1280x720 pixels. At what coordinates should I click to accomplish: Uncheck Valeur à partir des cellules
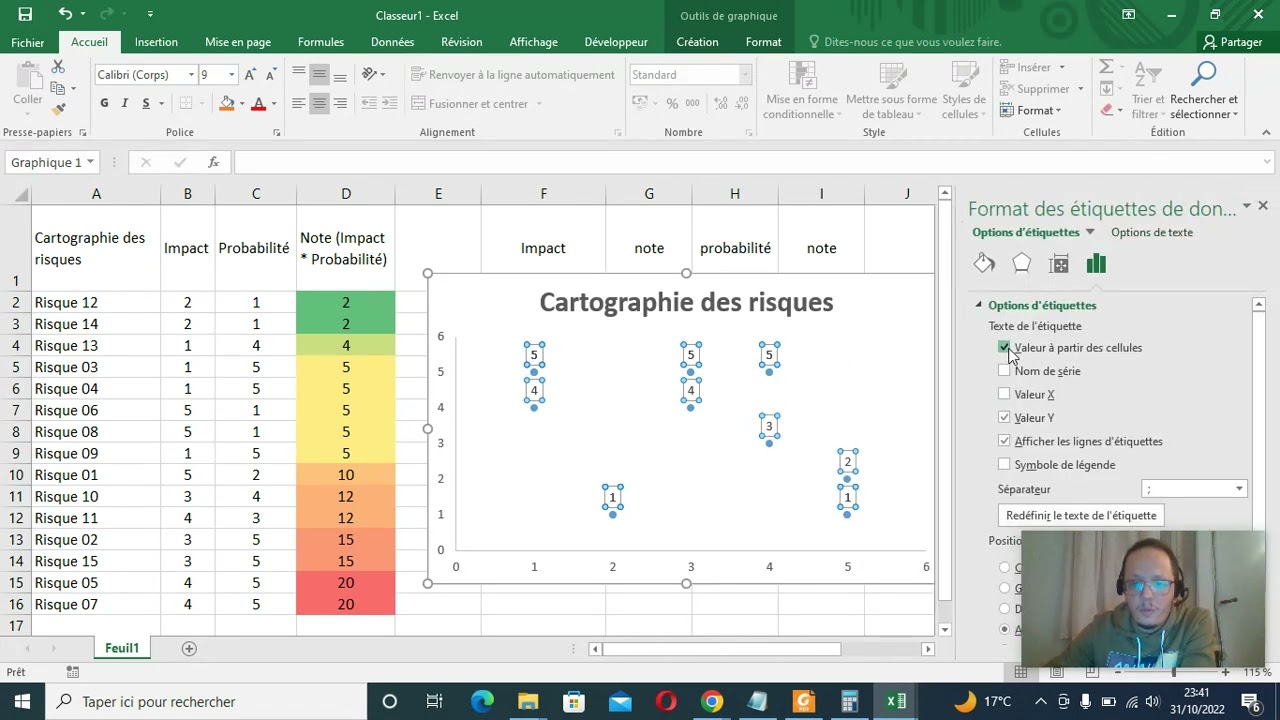[1004, 347]
